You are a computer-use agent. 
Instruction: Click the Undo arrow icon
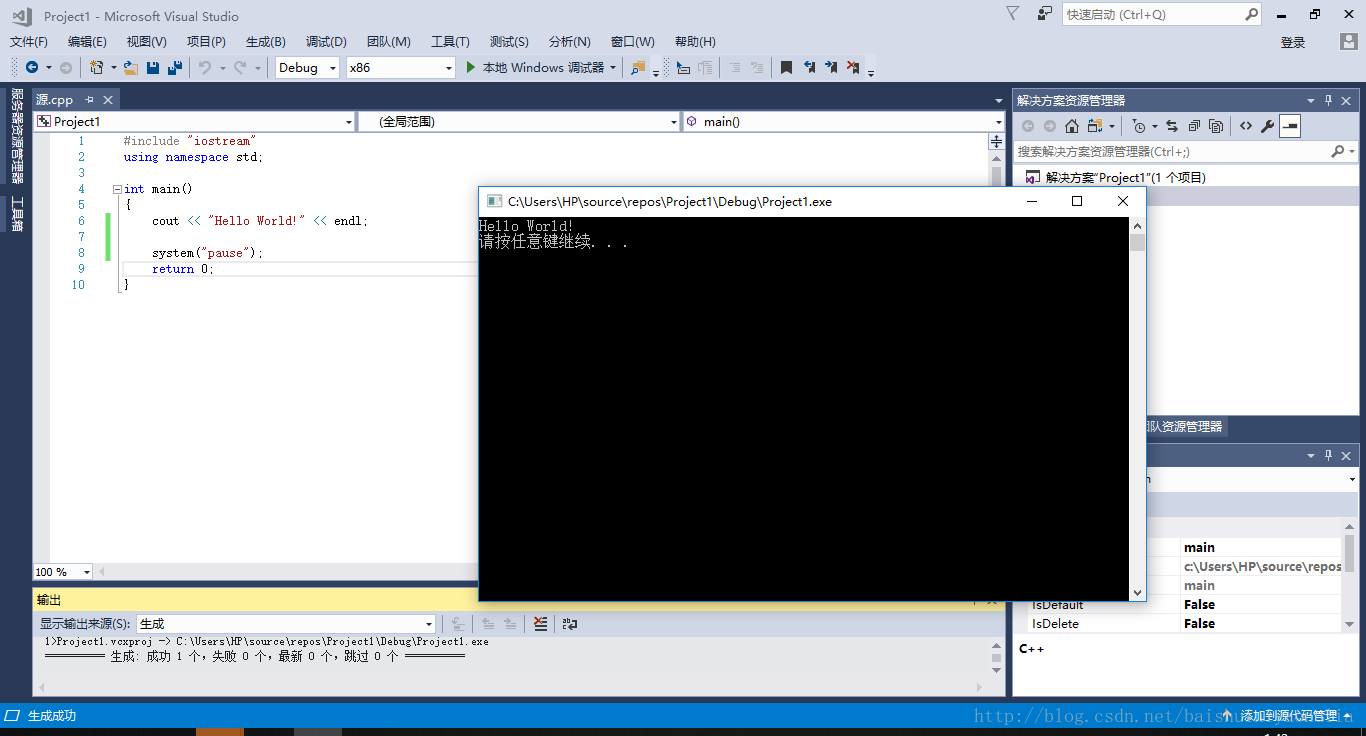tap(205, 67)
